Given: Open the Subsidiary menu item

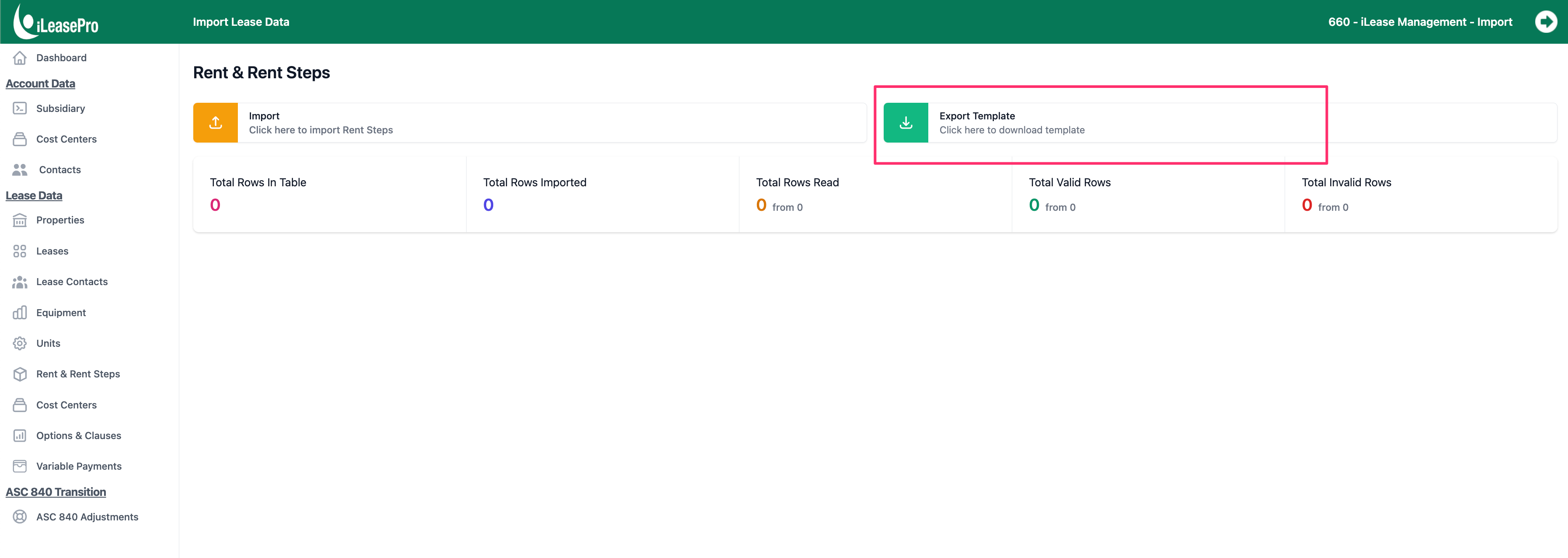Looking at the screenshot, I should click(61, 108).
